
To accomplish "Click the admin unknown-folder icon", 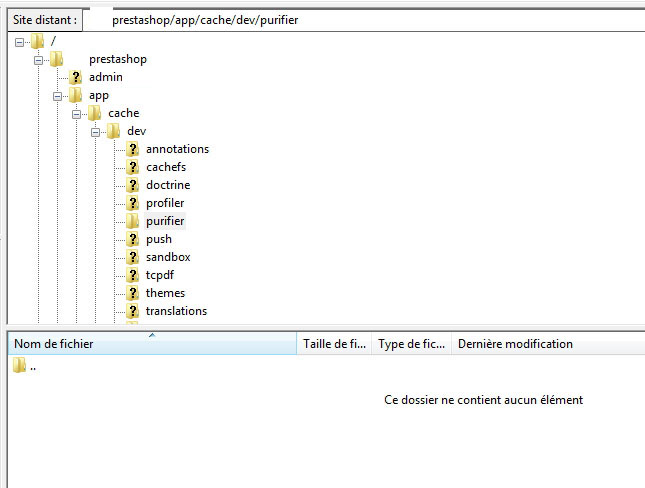I will point(75,77).
